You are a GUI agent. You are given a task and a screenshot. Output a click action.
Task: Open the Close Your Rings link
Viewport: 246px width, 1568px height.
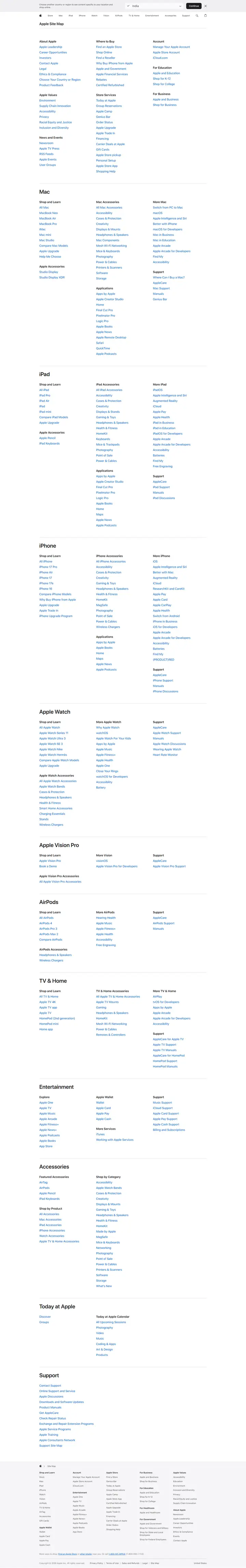point(107,771)
